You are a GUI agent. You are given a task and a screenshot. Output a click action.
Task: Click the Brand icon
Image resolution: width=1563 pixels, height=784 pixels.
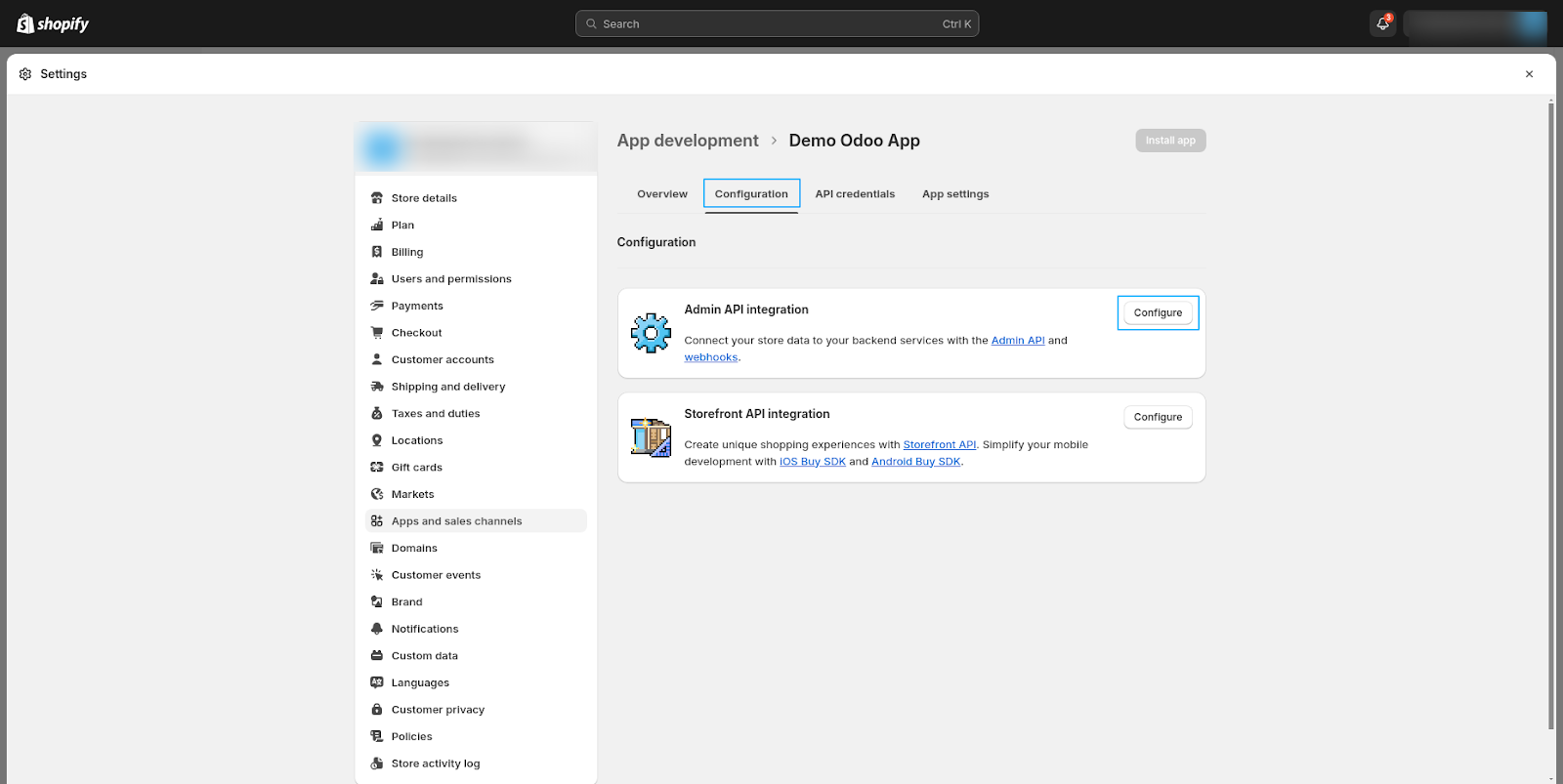377,602
